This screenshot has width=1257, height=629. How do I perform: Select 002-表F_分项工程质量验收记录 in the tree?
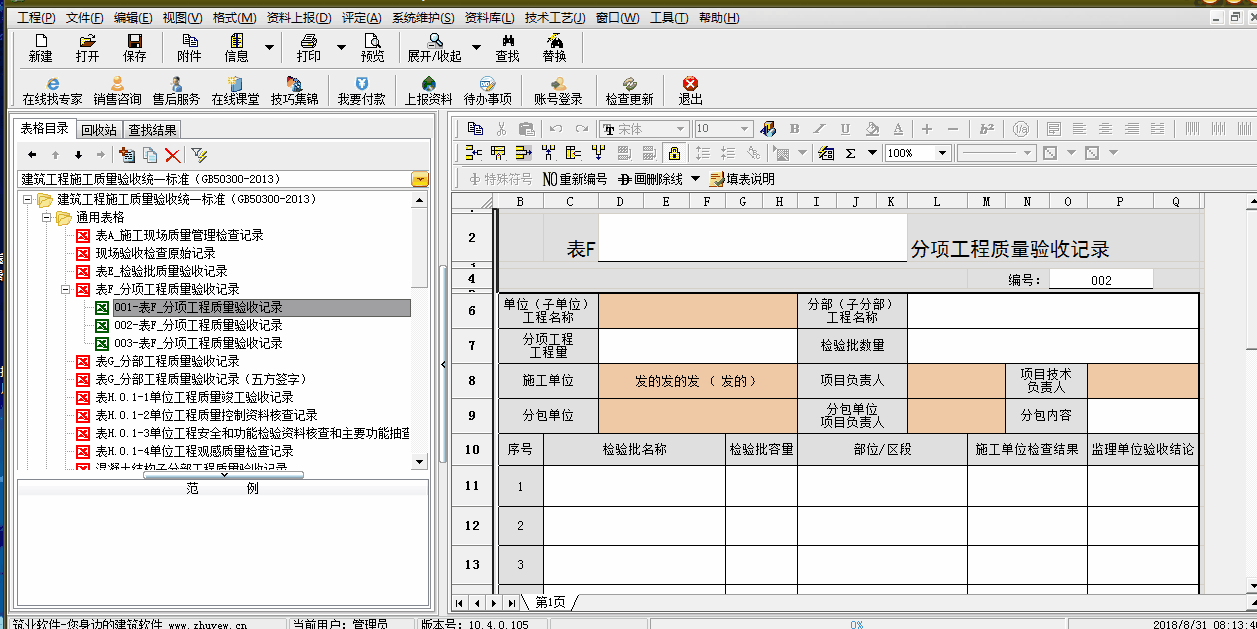click(x=198, y=325)
